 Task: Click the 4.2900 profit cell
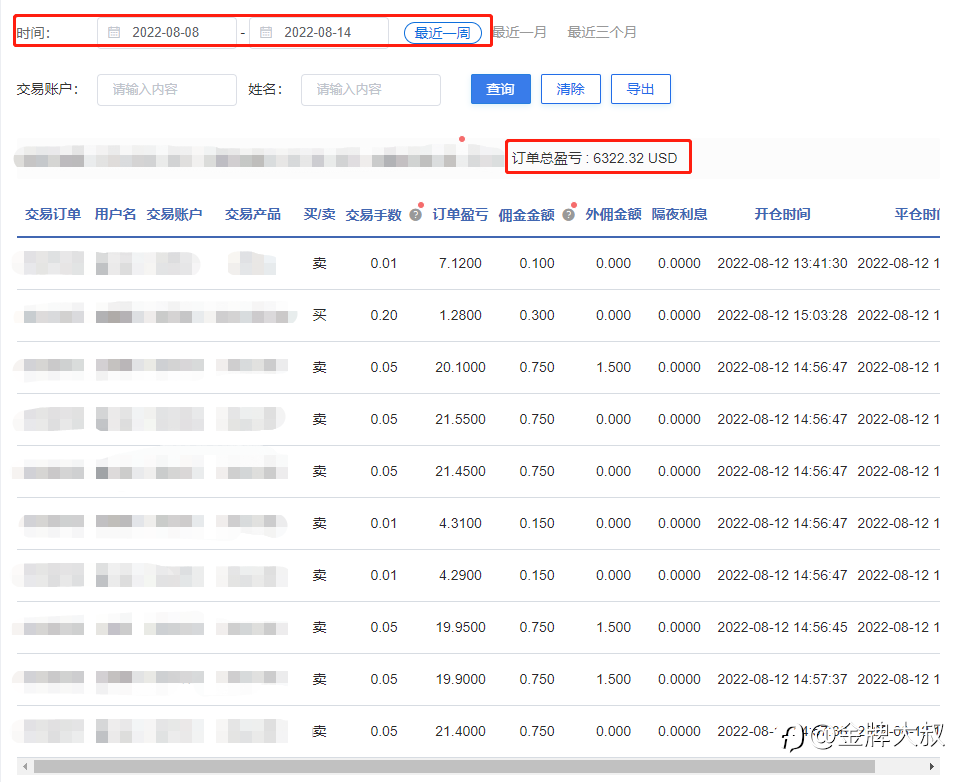460,575
